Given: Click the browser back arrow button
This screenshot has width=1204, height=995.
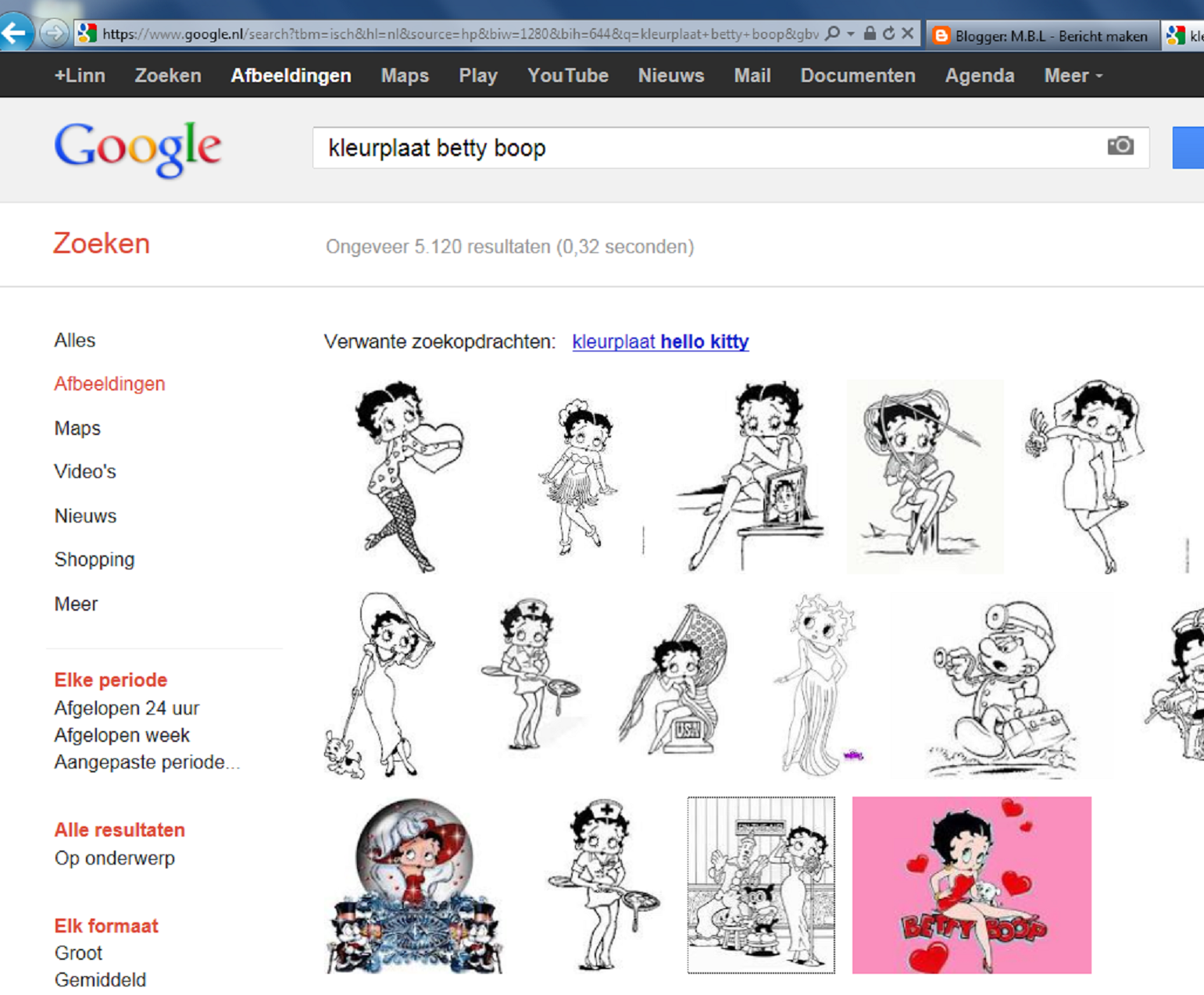Looking at the screenshot, I should [15, 33].
